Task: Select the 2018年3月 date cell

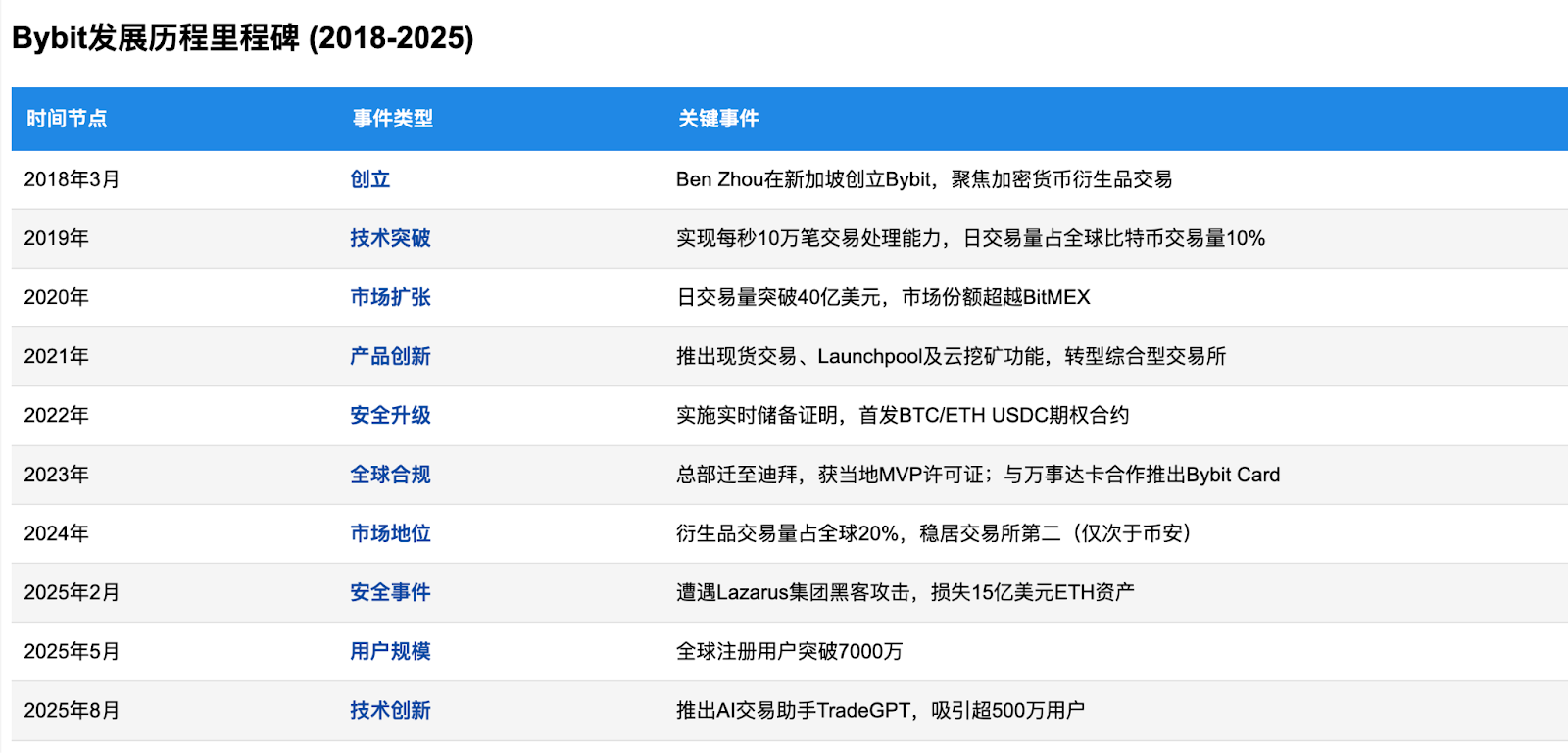Action: tap(72, 179)
